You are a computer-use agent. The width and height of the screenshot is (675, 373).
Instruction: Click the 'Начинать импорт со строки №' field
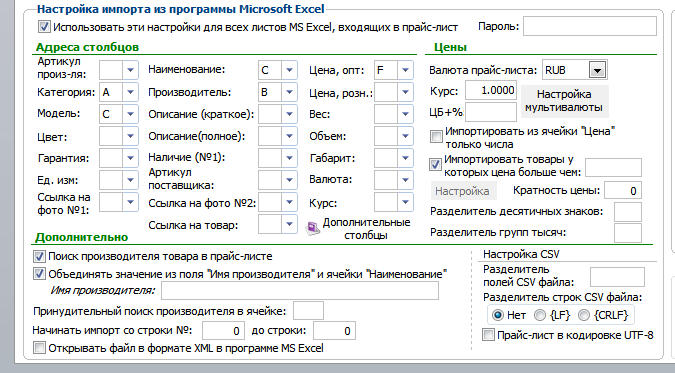click(223, 331)
